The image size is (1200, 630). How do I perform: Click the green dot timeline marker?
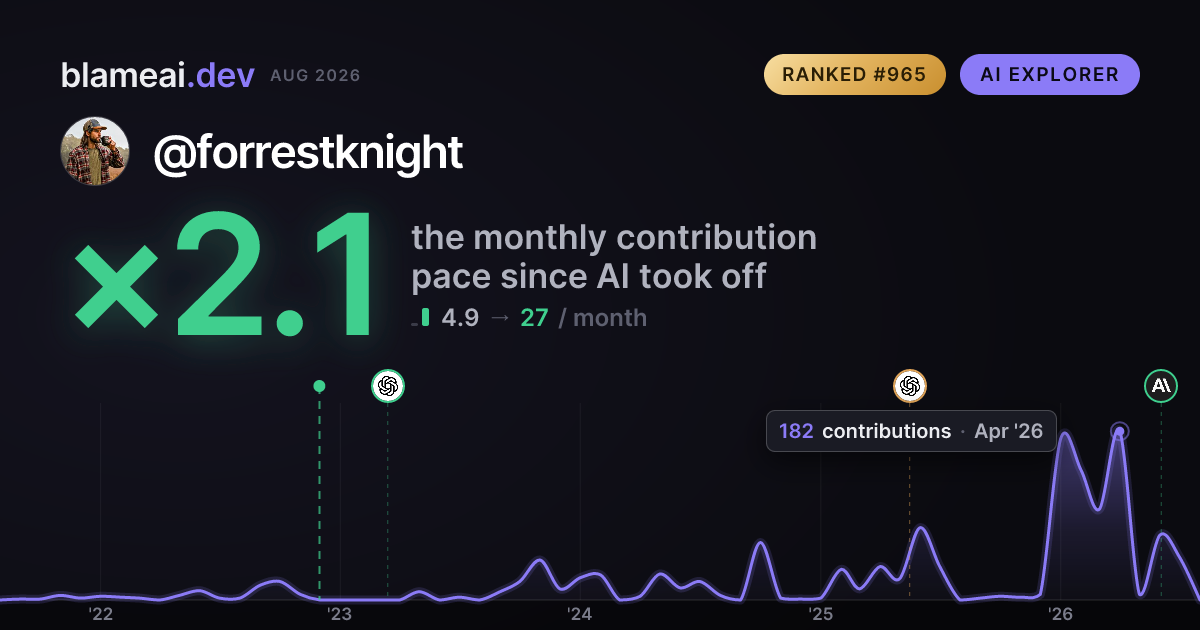[x=319, y=386]
